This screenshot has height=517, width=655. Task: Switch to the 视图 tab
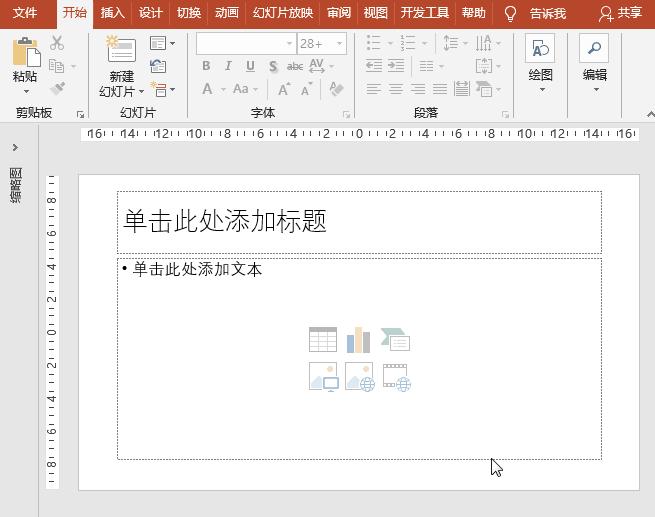[x=376, y=13]
